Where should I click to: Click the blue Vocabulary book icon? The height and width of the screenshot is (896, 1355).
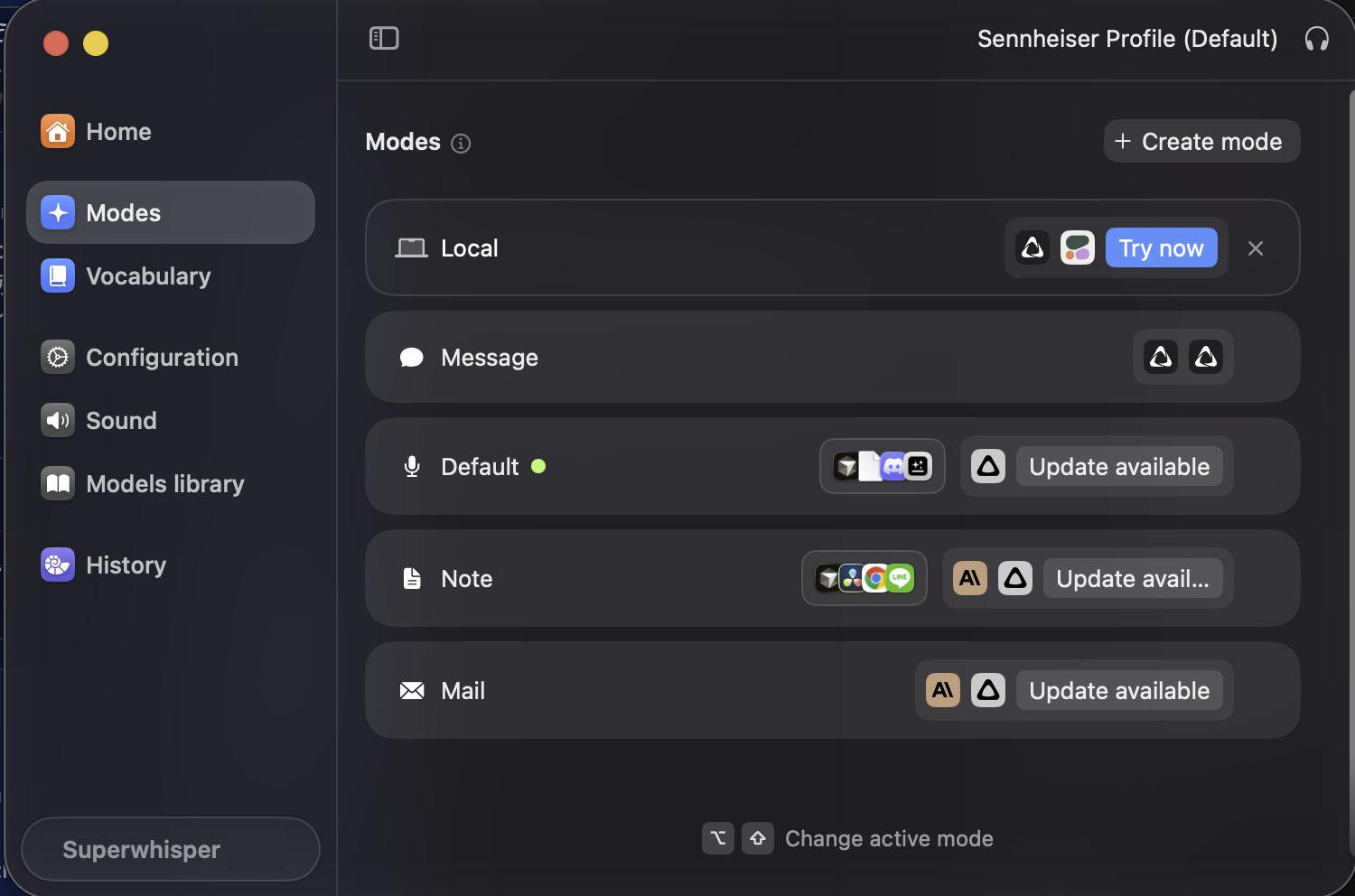click(x=58, y=275)
